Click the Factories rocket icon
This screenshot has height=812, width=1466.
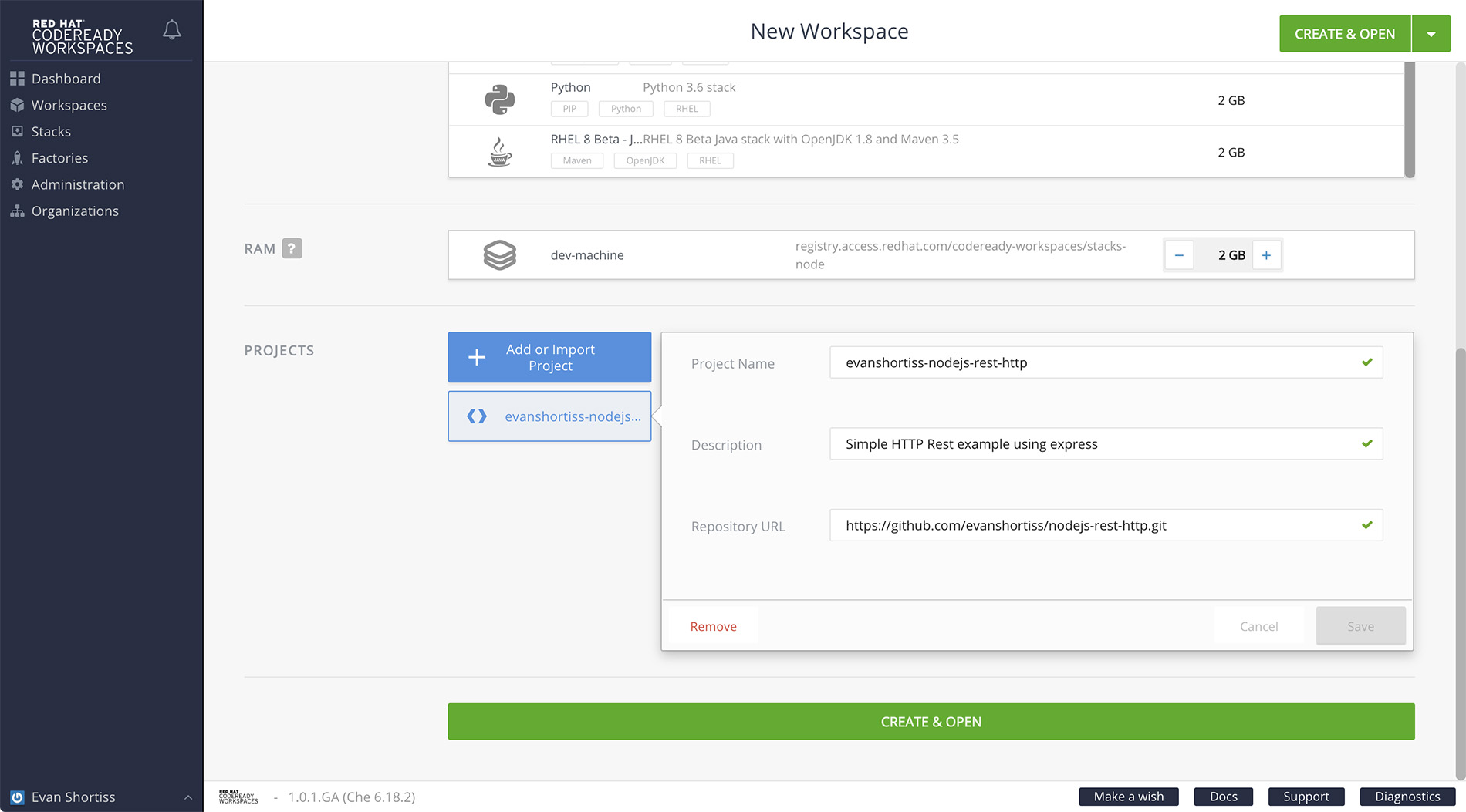coord(17,158)
